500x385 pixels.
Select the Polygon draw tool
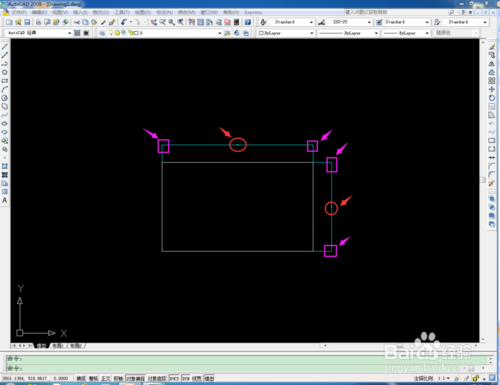click(x=5, y=72)
